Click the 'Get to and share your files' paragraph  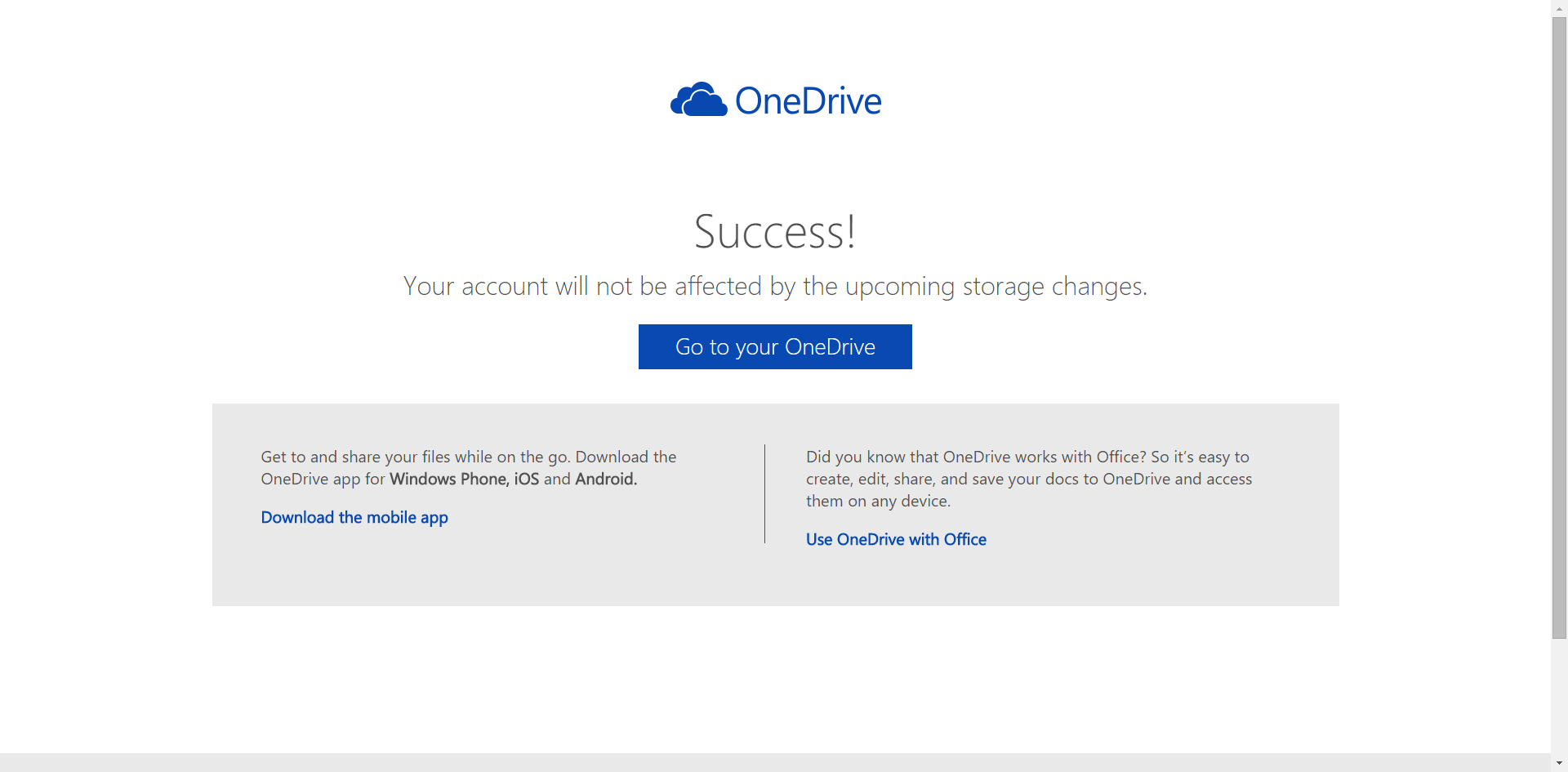[x=469, y=467]
